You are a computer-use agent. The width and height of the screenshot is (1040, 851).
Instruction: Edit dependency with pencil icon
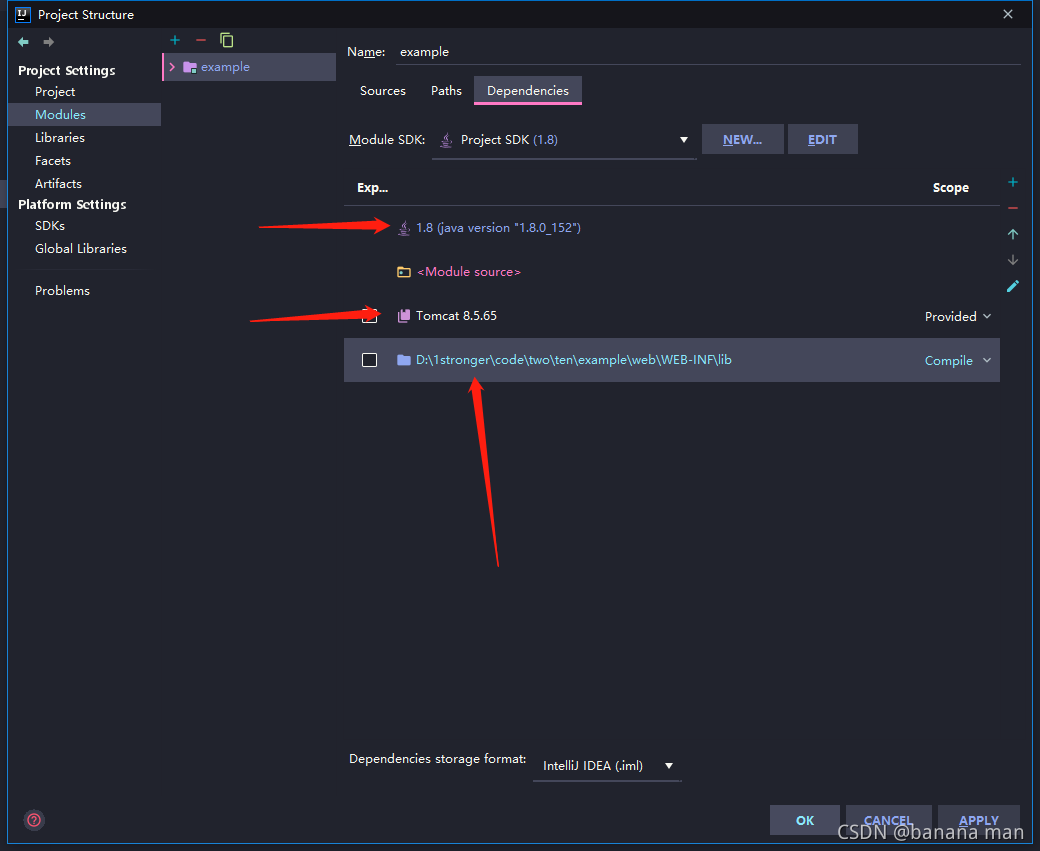coord(1013,286)
